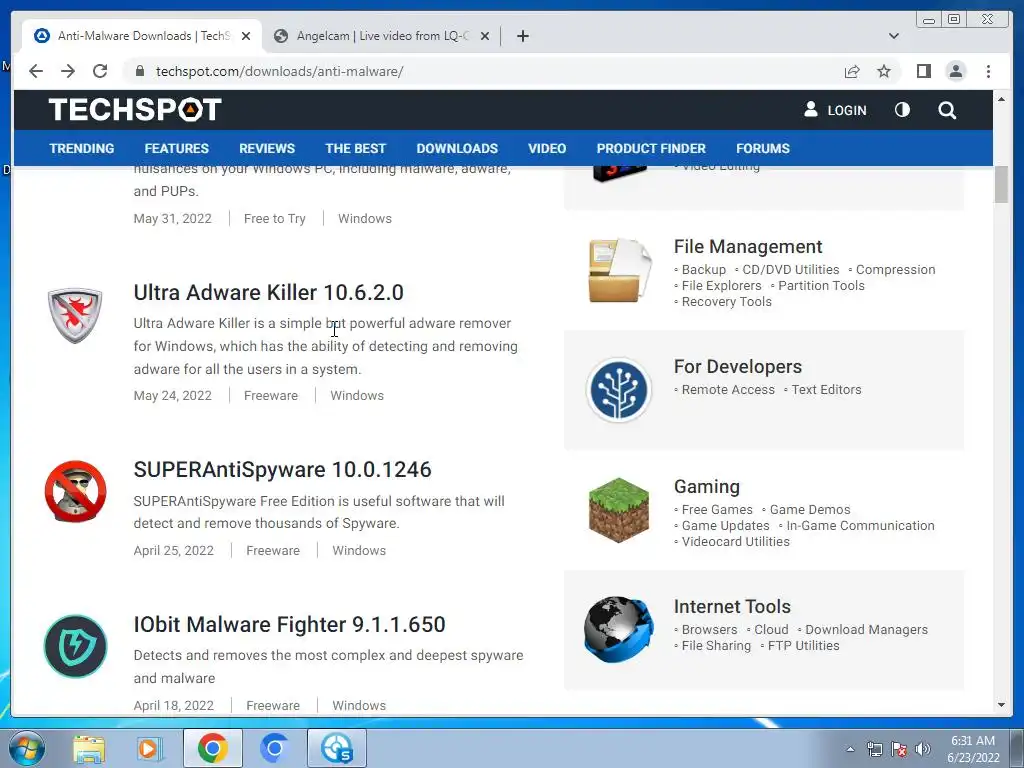Open the Remote Access link

pos(728,390)
